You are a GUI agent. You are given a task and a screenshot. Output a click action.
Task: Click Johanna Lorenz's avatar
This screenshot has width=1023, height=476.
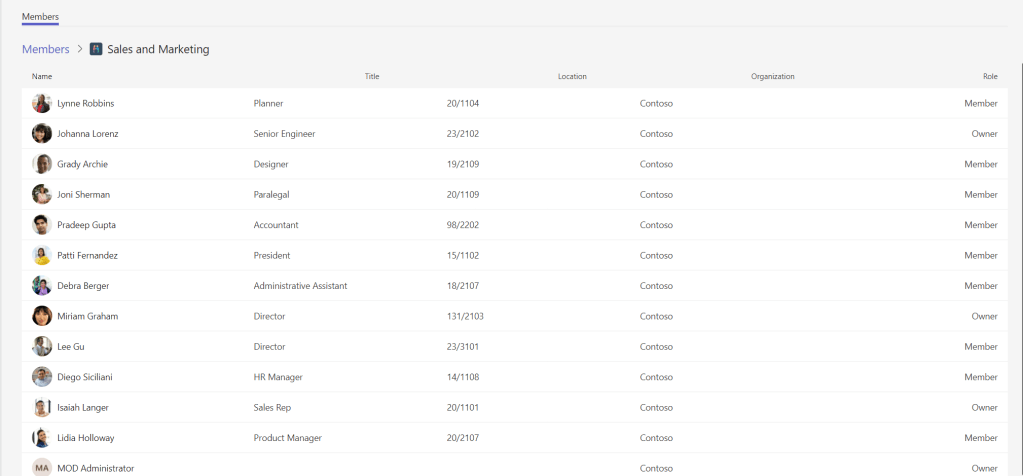pos(42,134)
